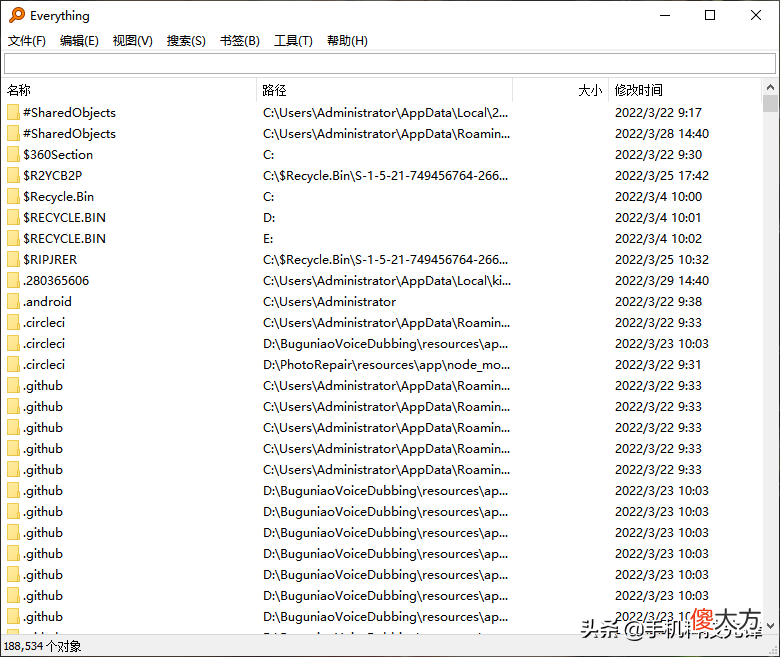Click folder icon of .280365606
The width and height of the screenshot is (780, 657).
tap(13, 281)
